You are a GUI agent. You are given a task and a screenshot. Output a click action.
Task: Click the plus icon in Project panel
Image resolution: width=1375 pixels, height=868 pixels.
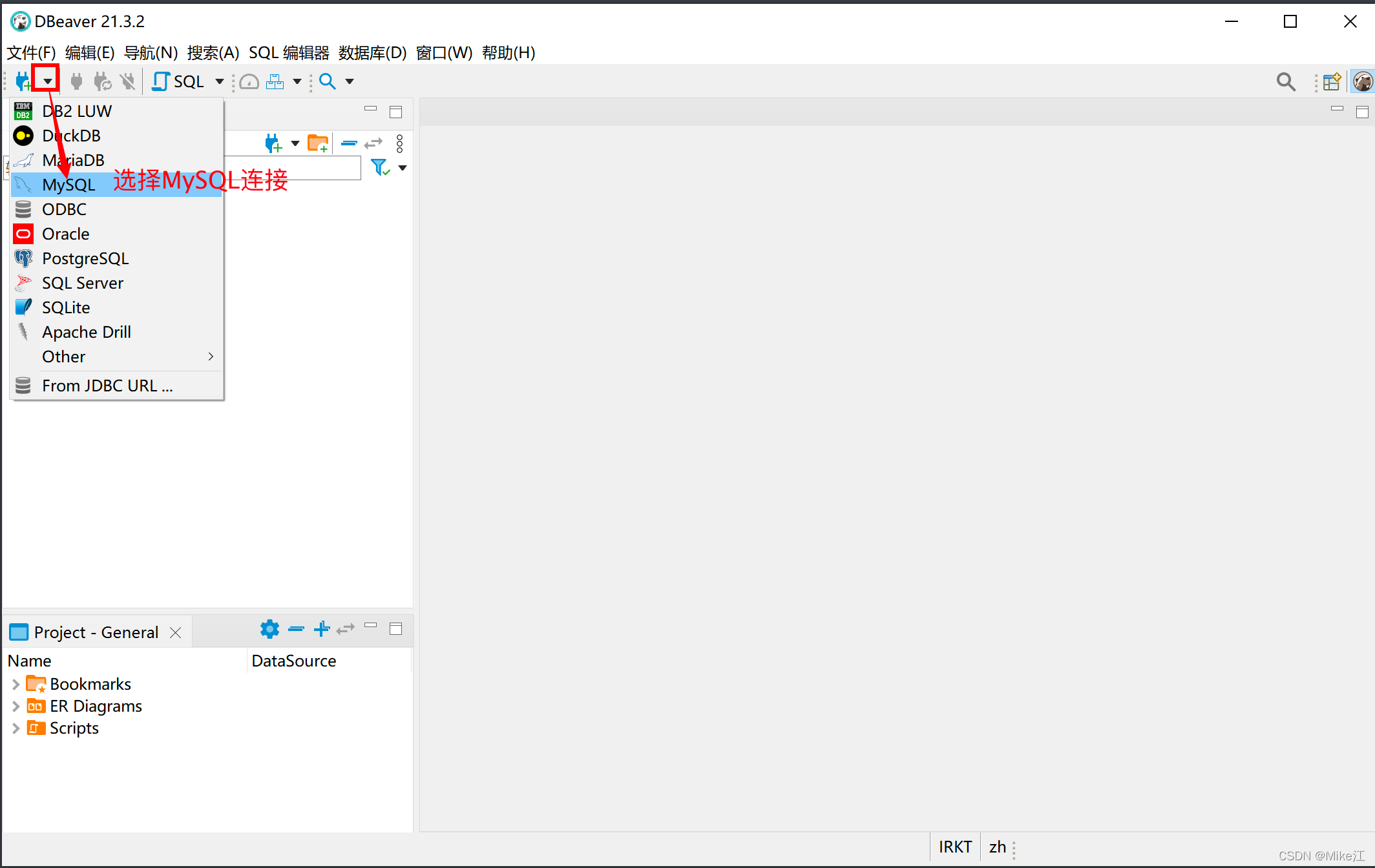(322, 628)
